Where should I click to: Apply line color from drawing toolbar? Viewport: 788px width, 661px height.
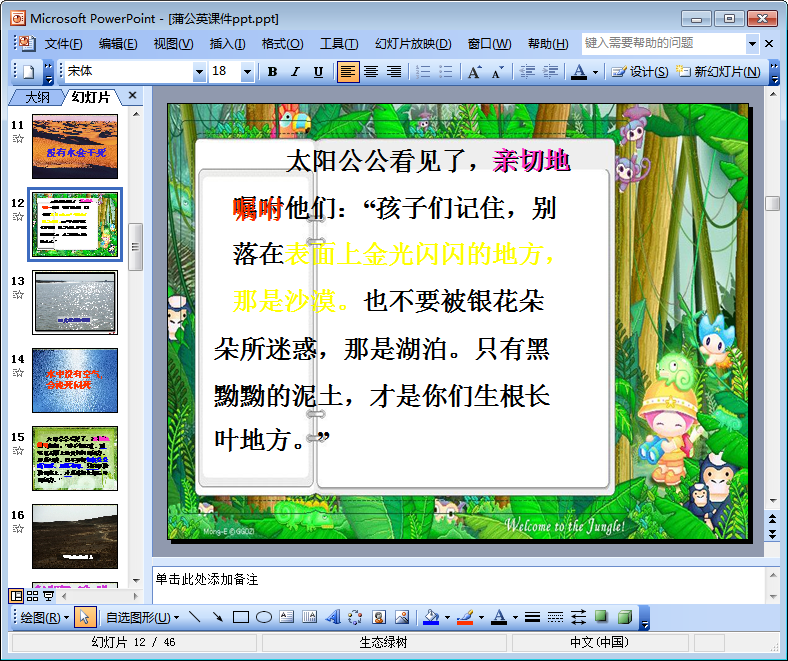pos(465,617)
